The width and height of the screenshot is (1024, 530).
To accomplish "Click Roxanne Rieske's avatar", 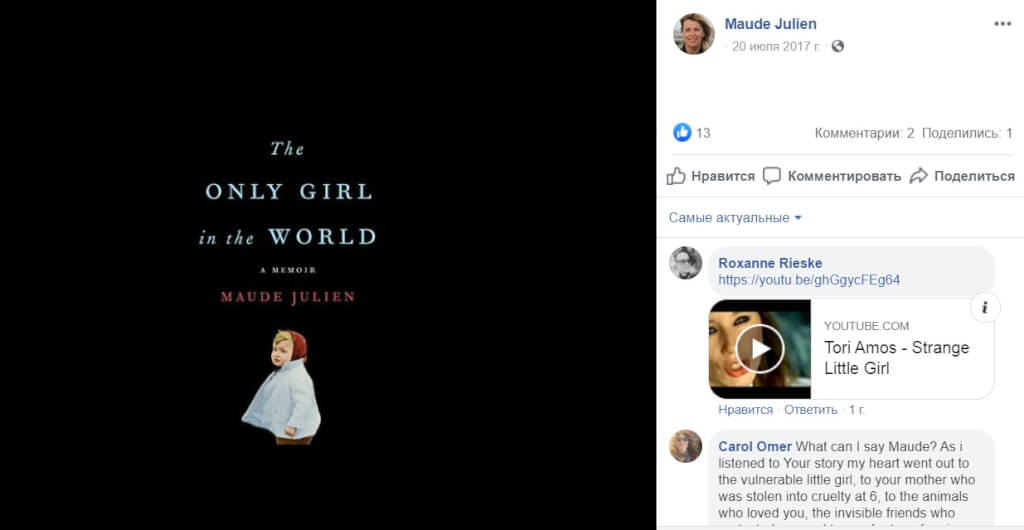I will coord(686,263).
